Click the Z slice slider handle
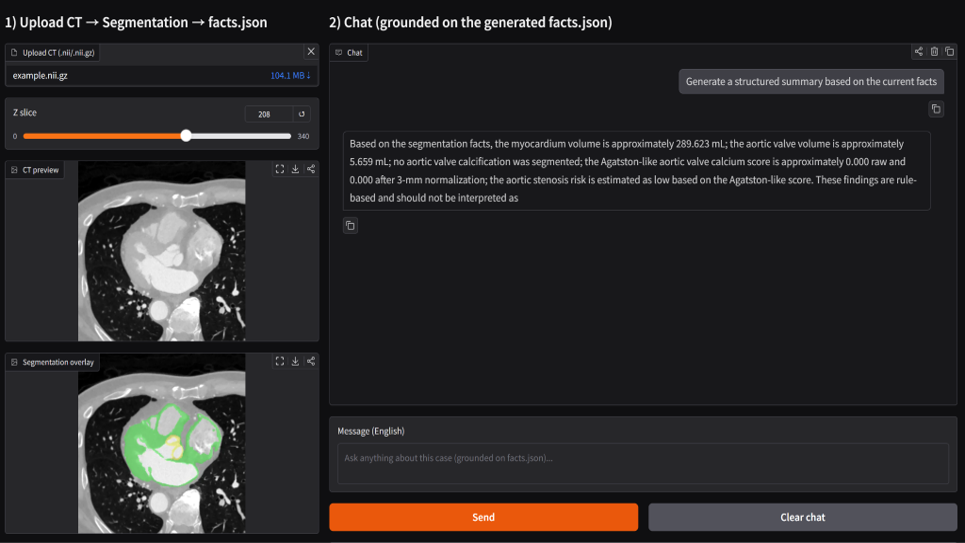This screenshot has width=965, height=543. pos(186,136)
